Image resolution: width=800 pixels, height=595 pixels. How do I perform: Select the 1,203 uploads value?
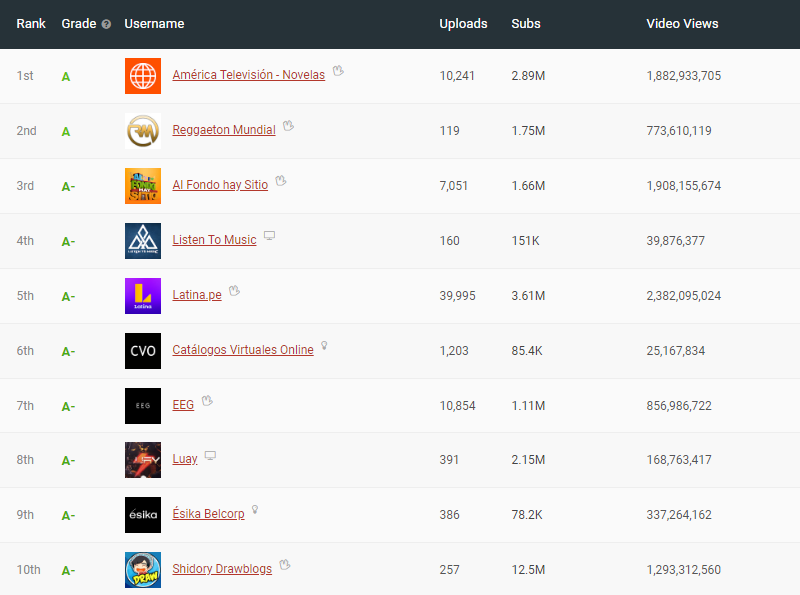(x=454, y=351)
